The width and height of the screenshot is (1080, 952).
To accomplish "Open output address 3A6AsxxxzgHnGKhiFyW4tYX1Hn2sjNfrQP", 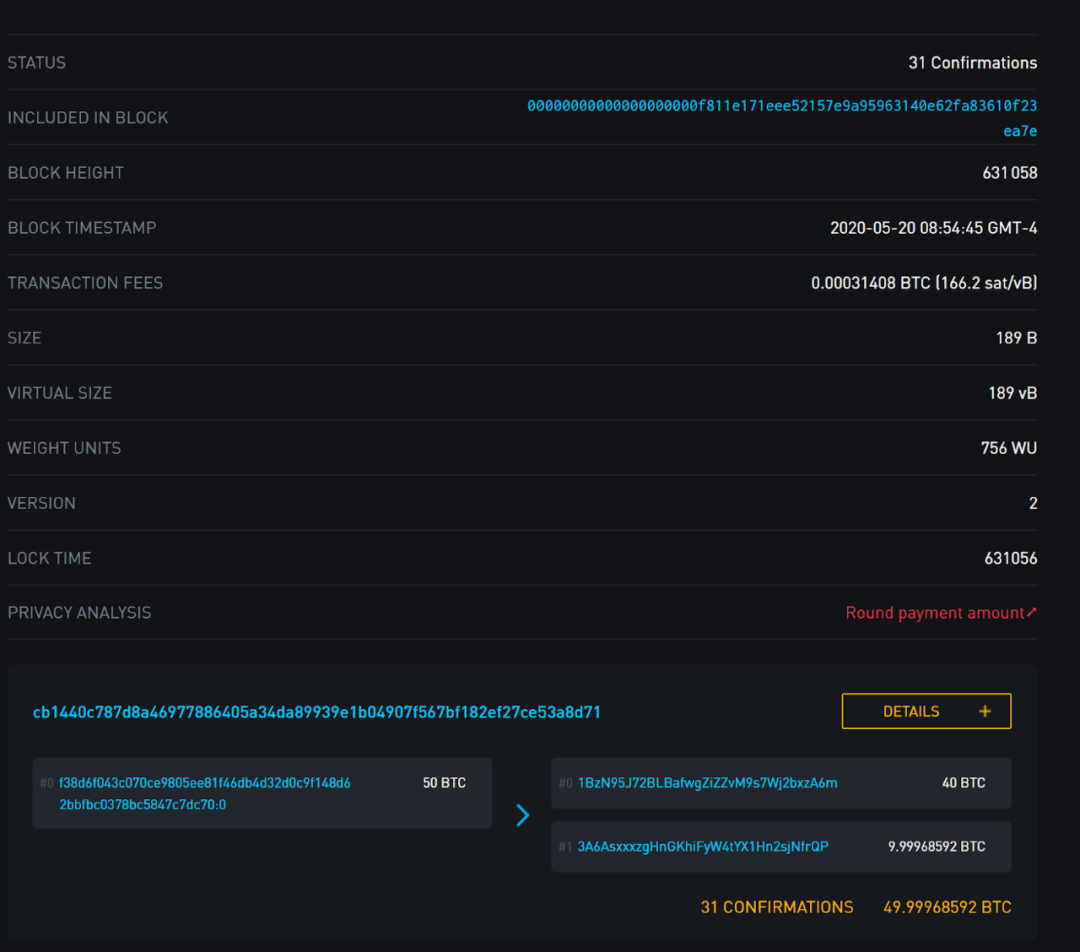I will pos(702,847).
